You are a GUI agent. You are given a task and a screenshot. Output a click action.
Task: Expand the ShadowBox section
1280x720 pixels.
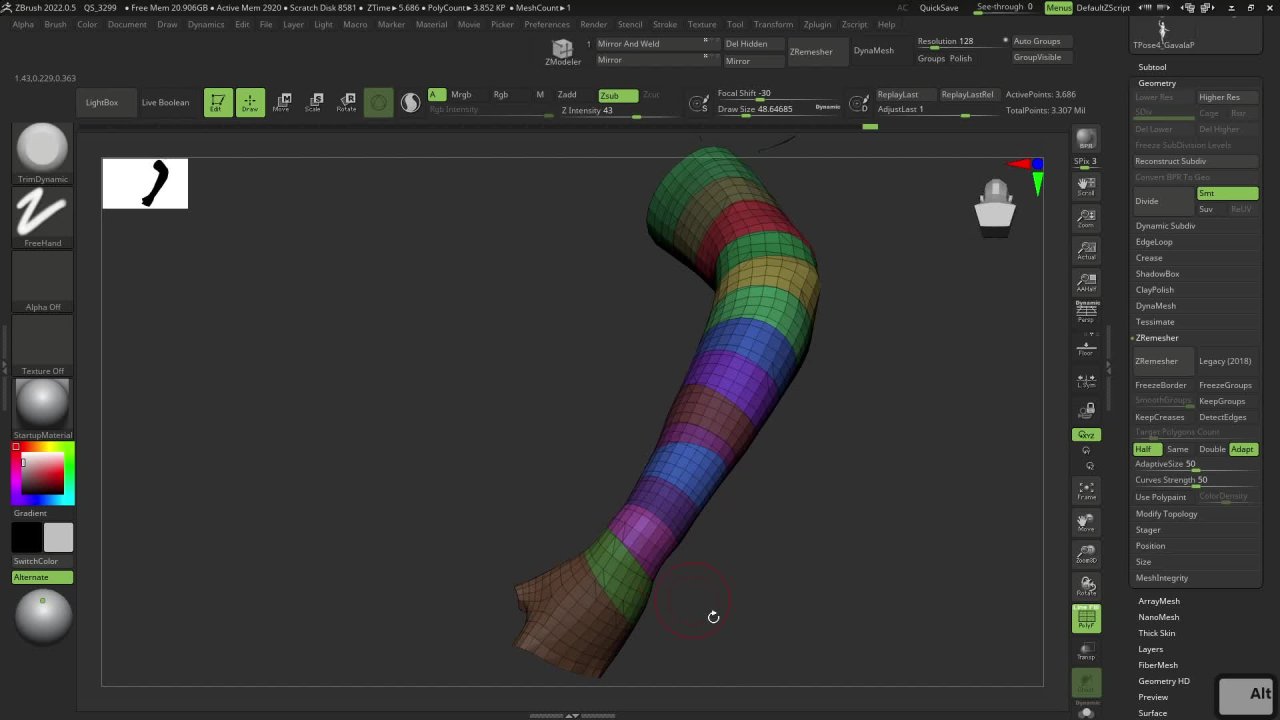click(x=1157, y=274)
